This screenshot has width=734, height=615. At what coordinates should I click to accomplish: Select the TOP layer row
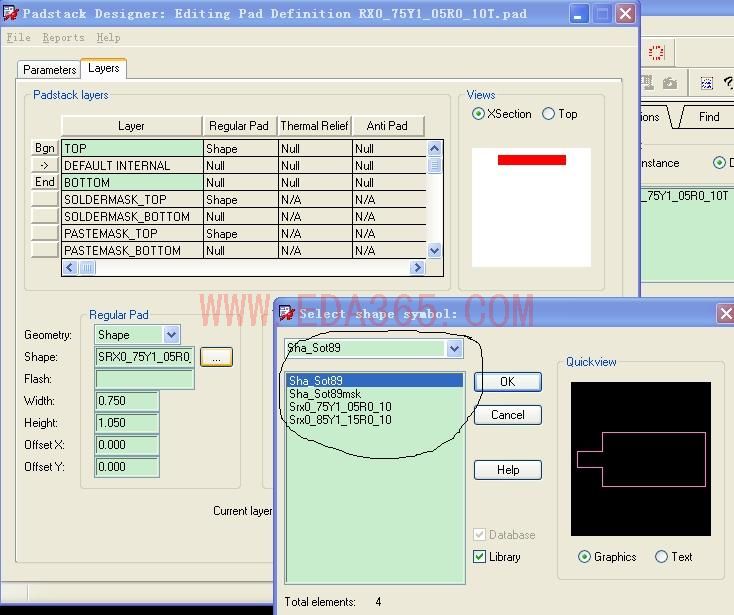click(244, 148)
